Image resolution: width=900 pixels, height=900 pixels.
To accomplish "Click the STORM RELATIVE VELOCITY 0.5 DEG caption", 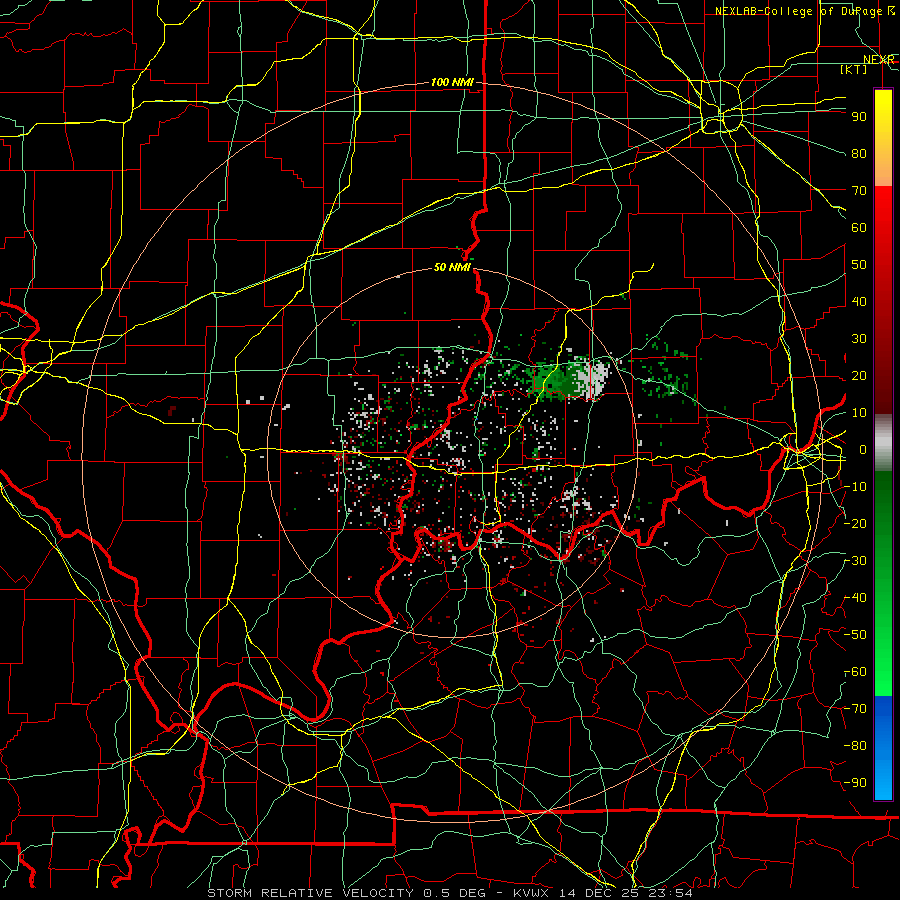I will point(346,893).
